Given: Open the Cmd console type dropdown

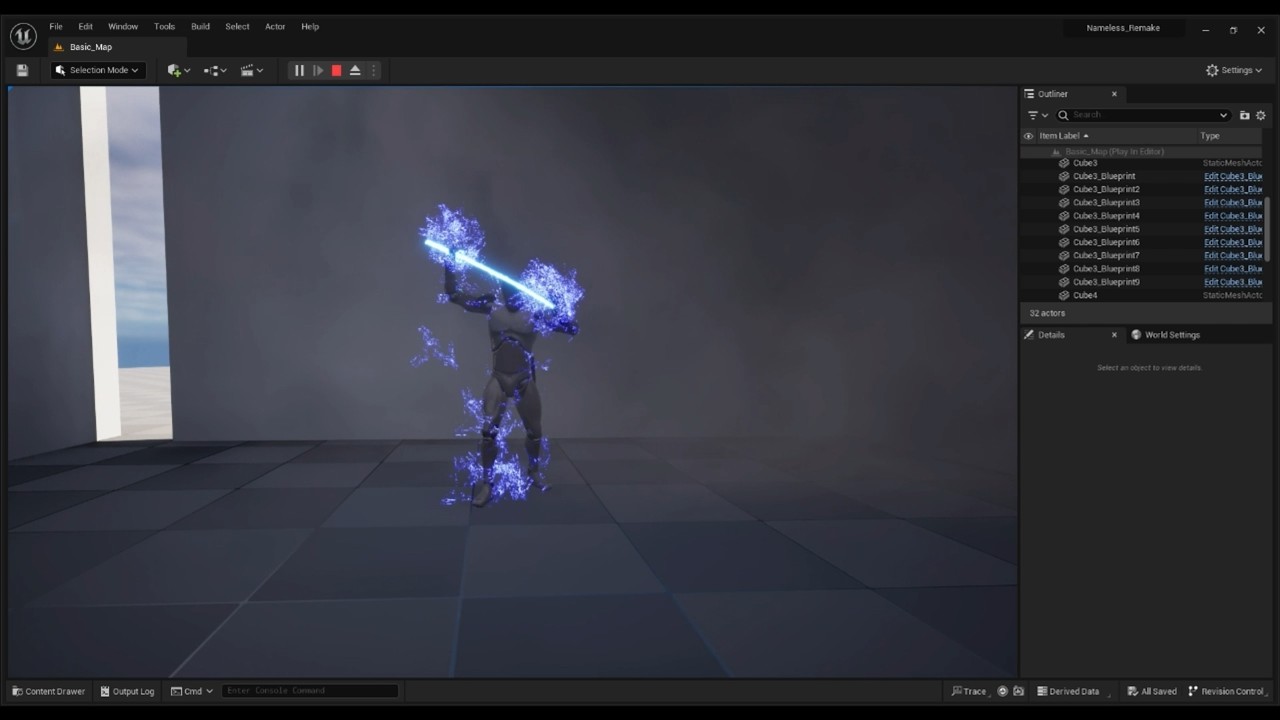Looking at the screenshot, I should coord(191,691).
